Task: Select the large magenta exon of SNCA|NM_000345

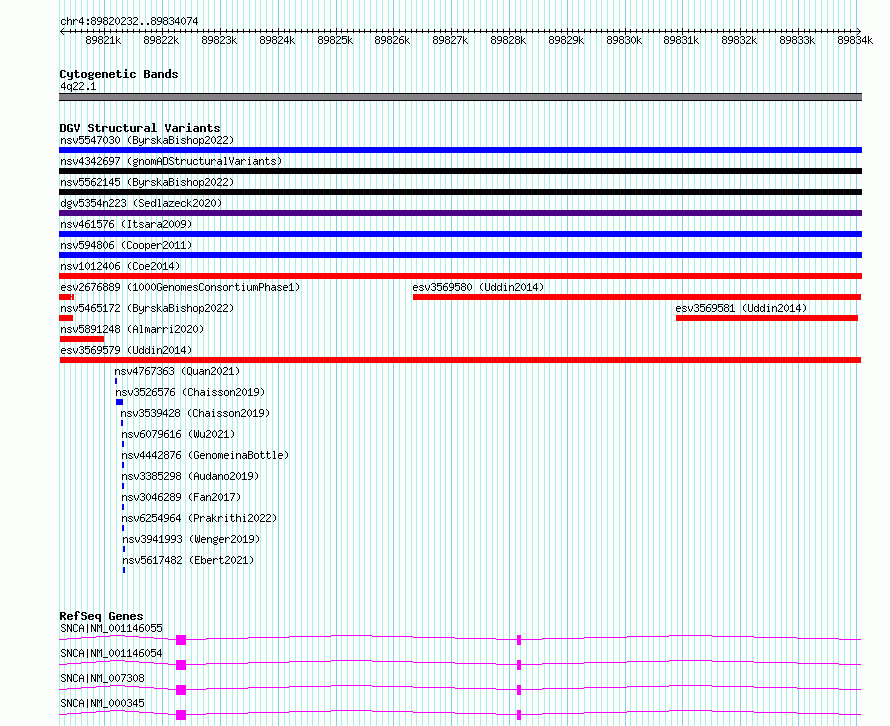Action: pyautogui.click(x=181, y=715)
